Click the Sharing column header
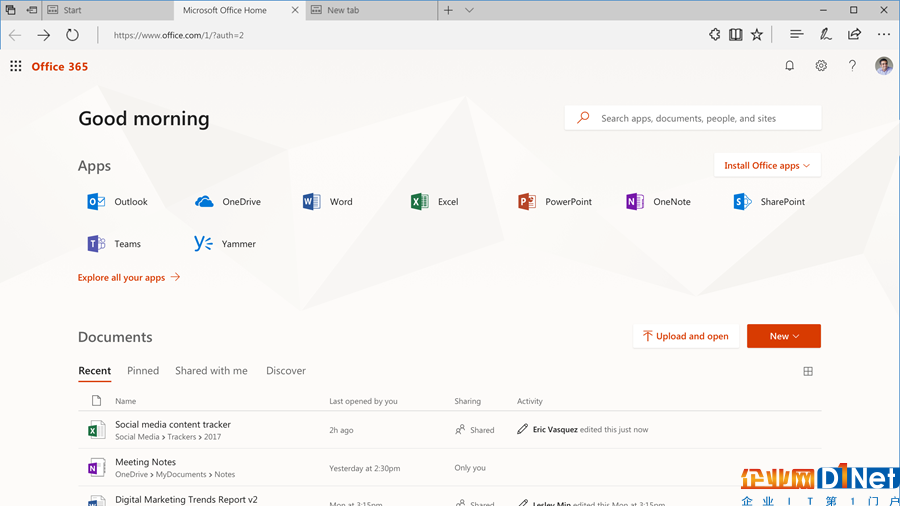The height and width of the screenshot is (506, 900). point(467,401)
